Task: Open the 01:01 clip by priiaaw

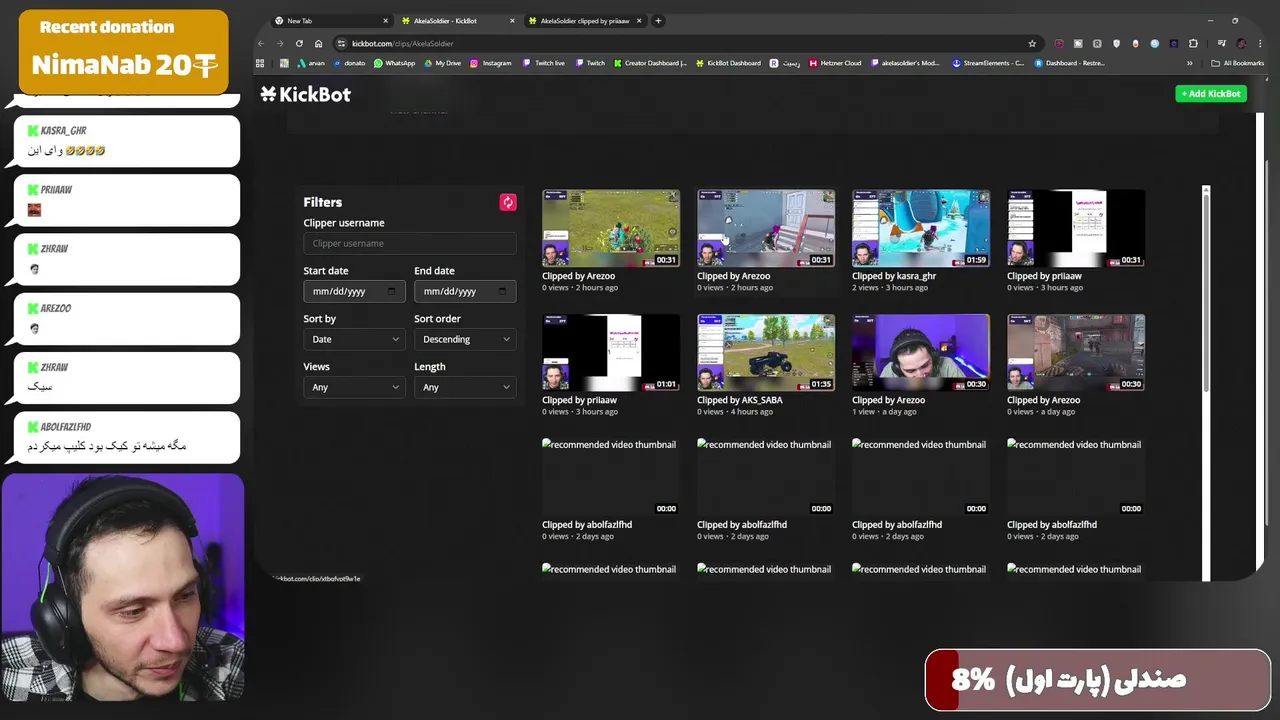Action: (x=611, y=352)
